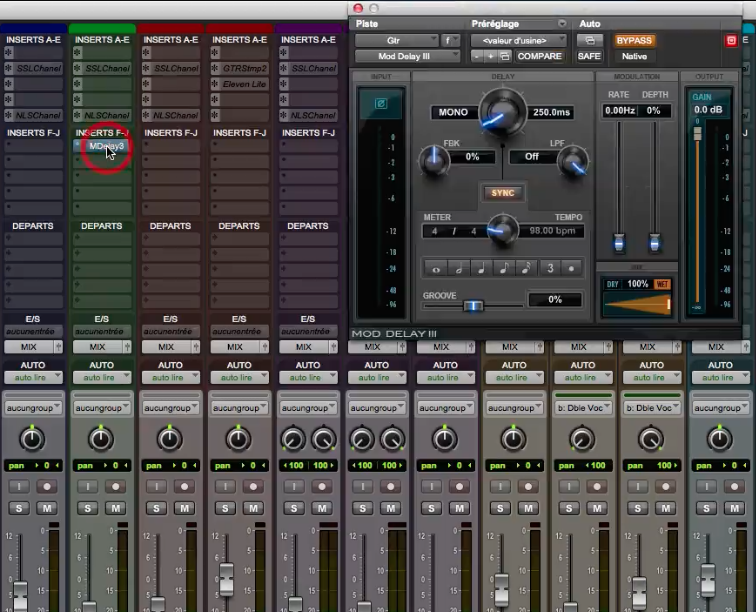Open the 'aucungroup' dropdown on the blue track
The height and width of the screenshot is (612, 756).
point(33,408)
